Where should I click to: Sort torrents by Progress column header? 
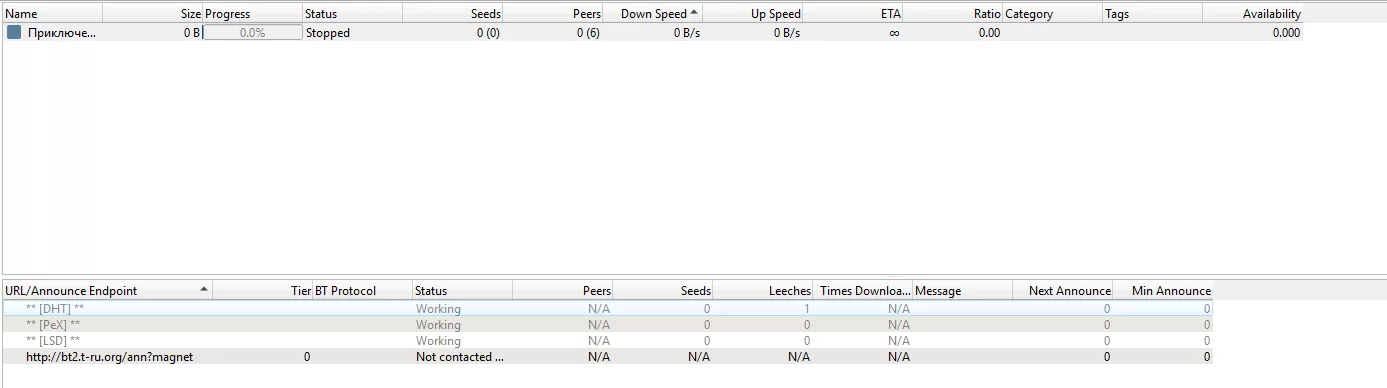(252, 14)
